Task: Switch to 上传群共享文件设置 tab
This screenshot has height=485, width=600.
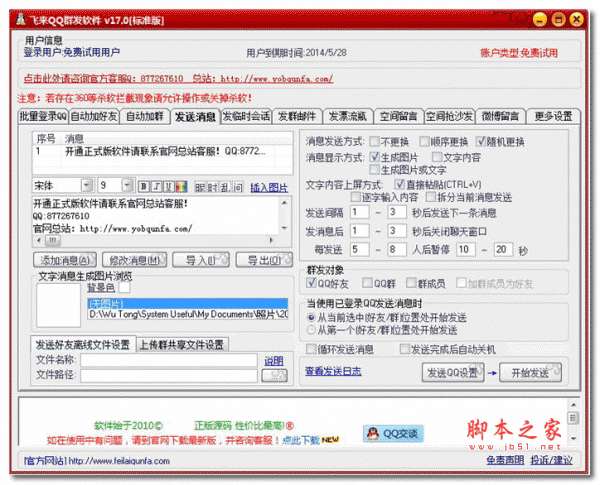Action: (182, 345)
